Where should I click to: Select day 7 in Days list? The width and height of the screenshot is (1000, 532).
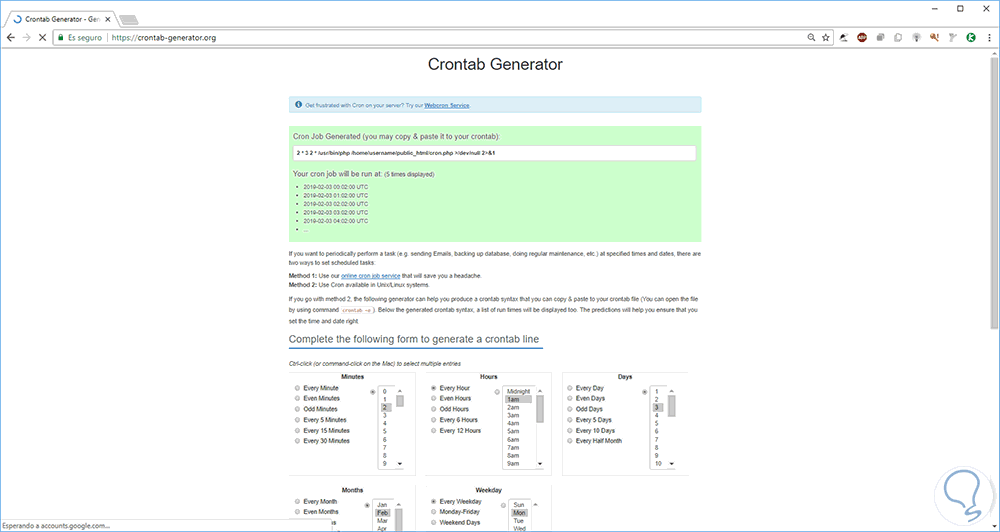(x=656, y=440)
